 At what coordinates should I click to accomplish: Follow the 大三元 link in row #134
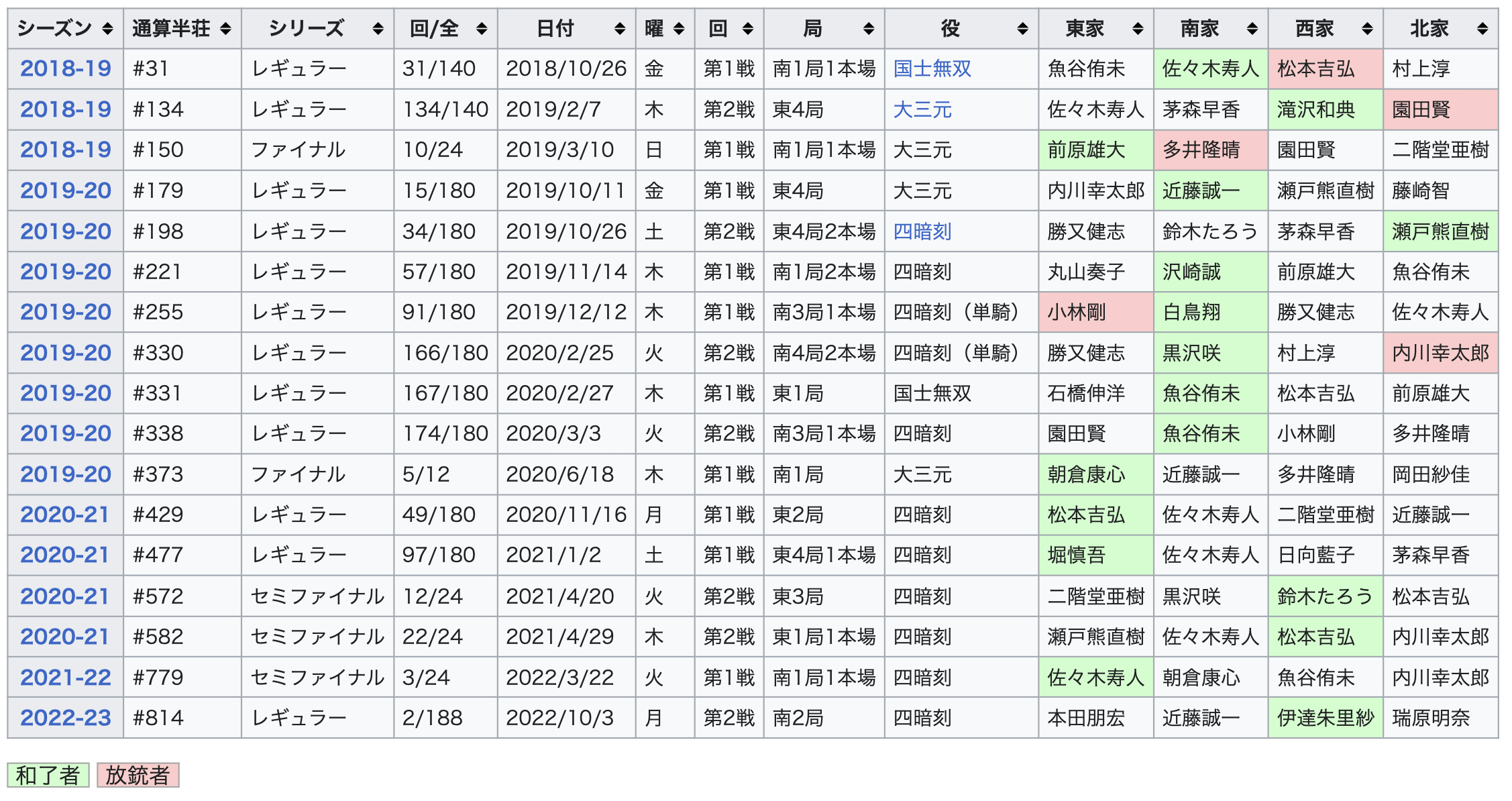(x=922, y=109)
